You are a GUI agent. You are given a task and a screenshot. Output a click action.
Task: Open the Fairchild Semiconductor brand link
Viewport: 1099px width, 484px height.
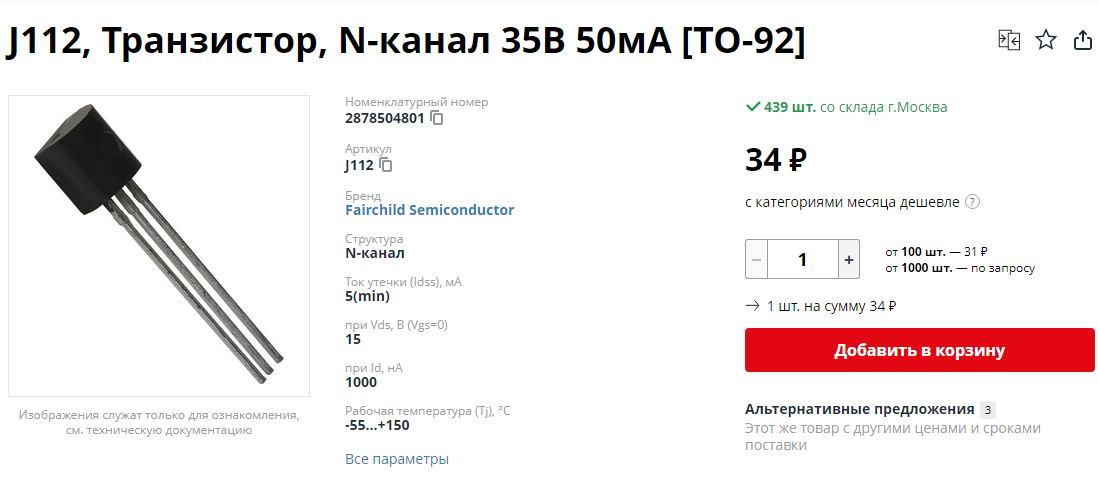[429, 210]
